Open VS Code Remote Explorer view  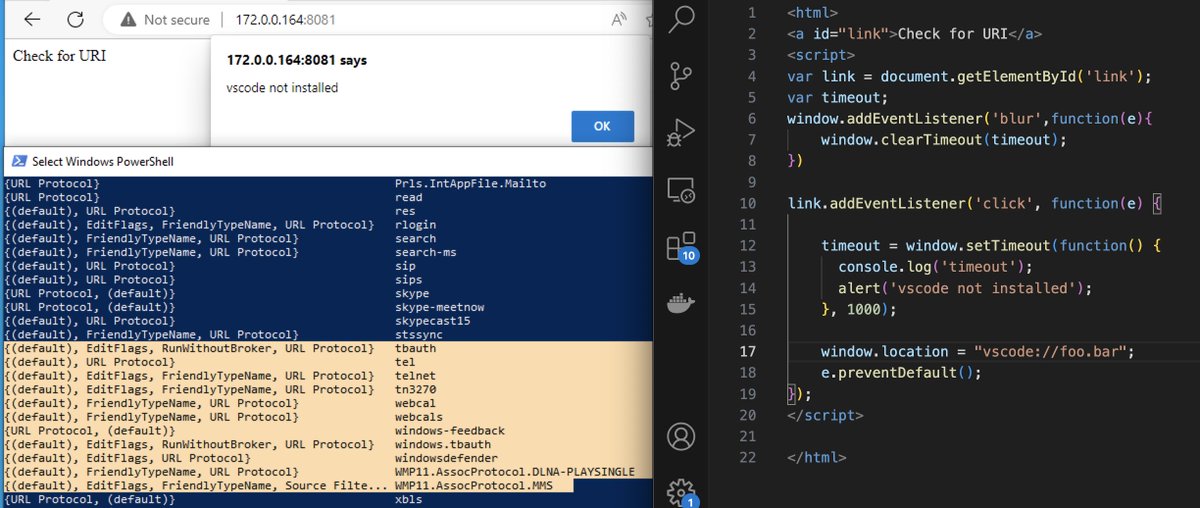coord(681,189)
